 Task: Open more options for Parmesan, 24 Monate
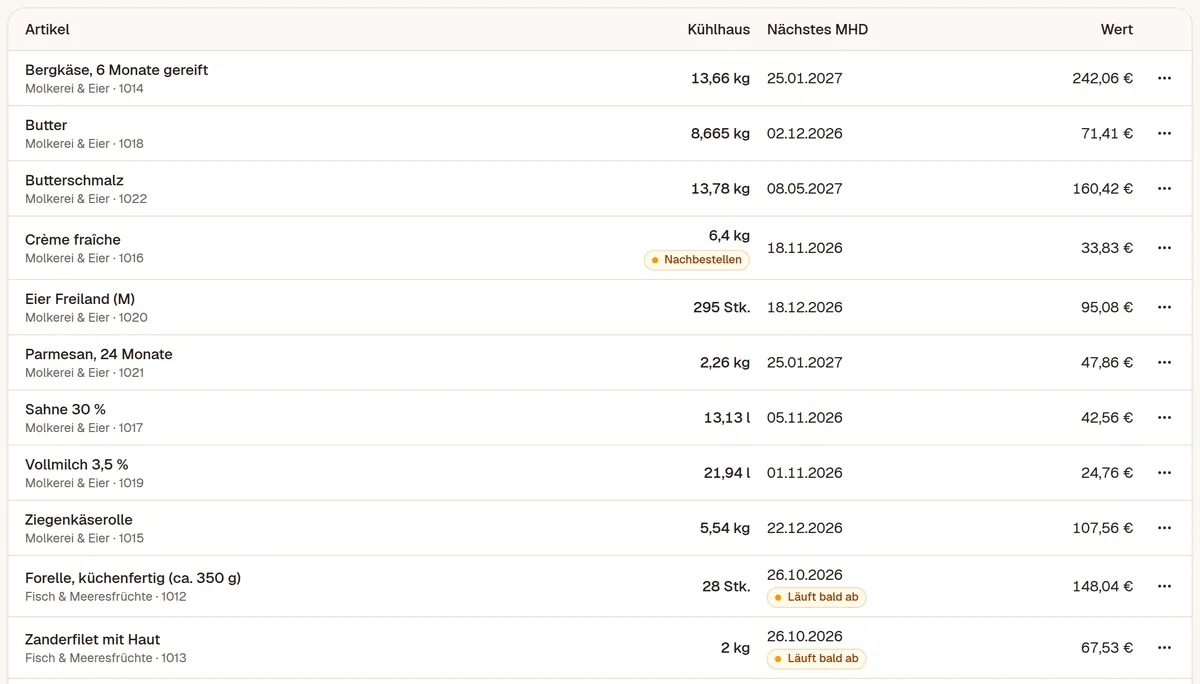click(1164, 362)
